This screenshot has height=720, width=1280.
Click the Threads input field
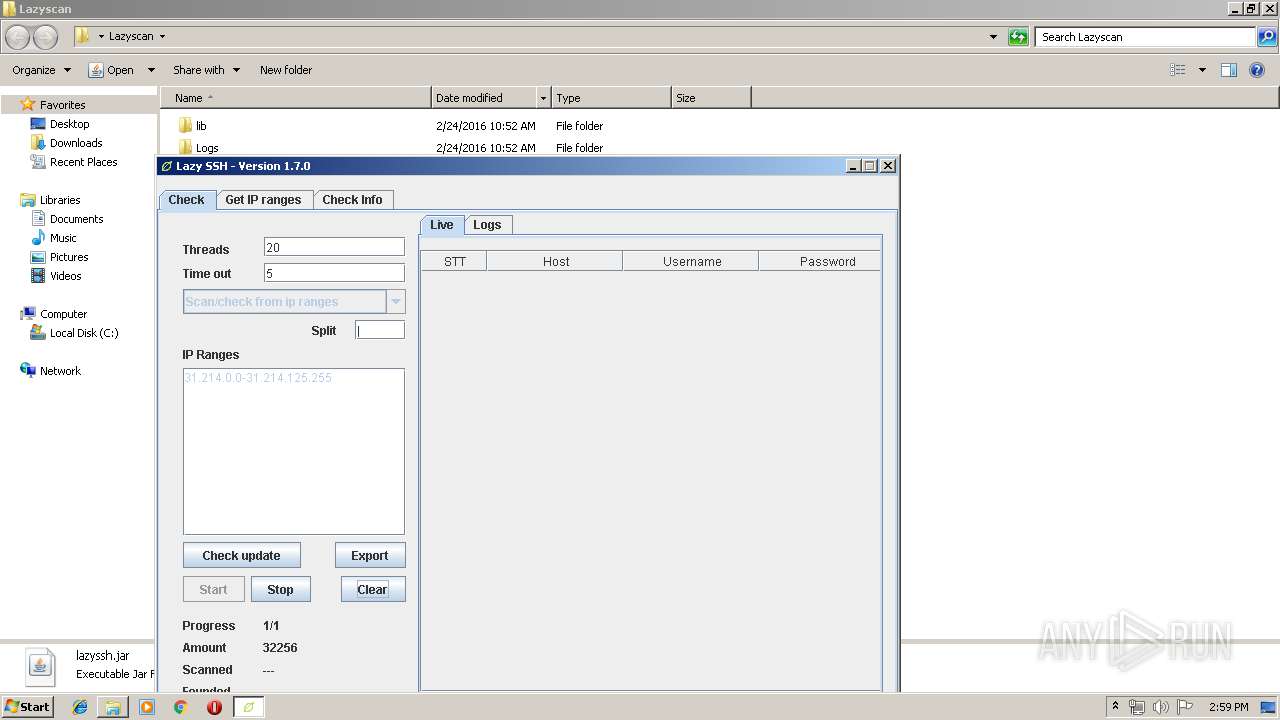(334, 247)
